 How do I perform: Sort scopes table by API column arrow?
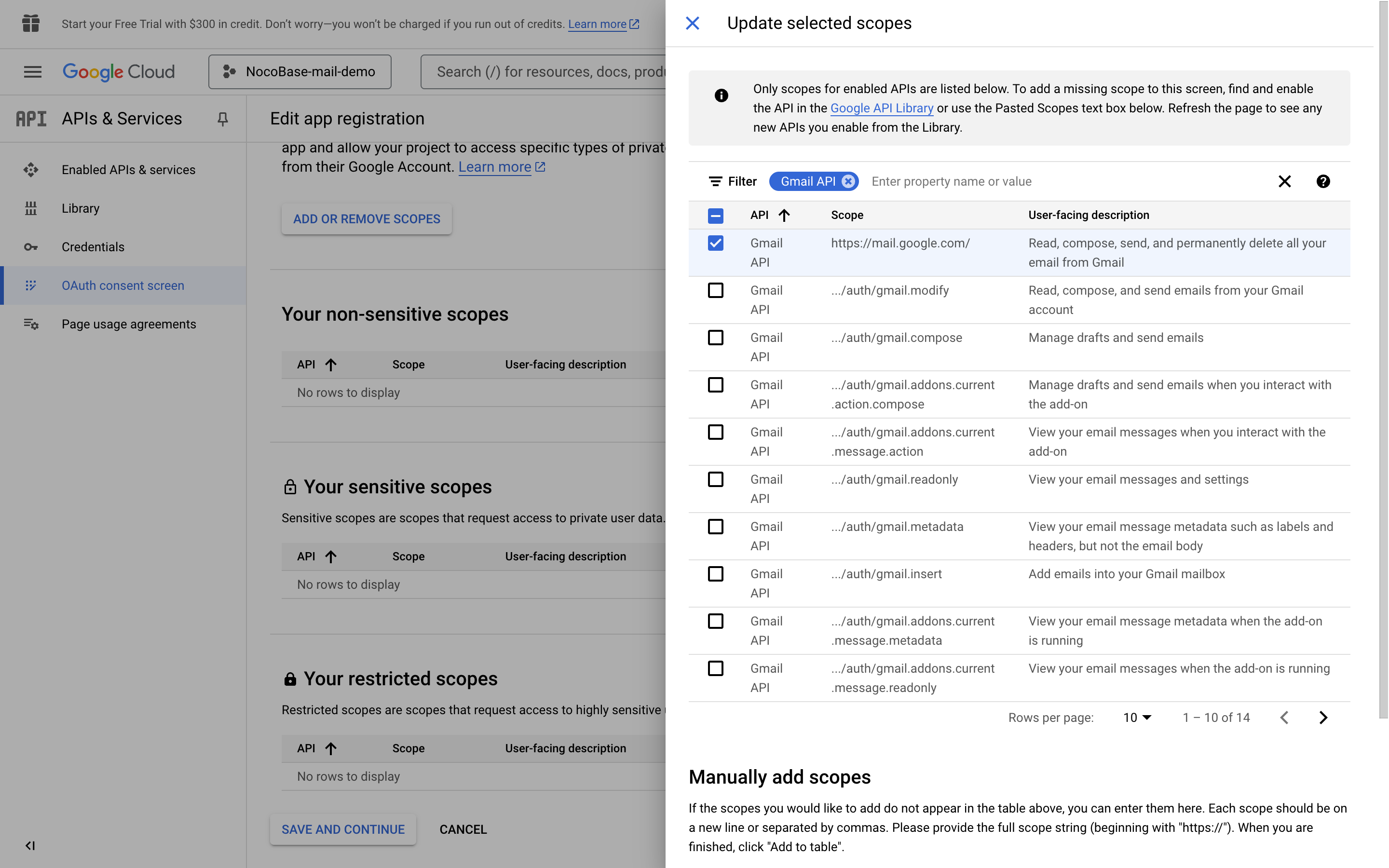(x=784, y=215)
